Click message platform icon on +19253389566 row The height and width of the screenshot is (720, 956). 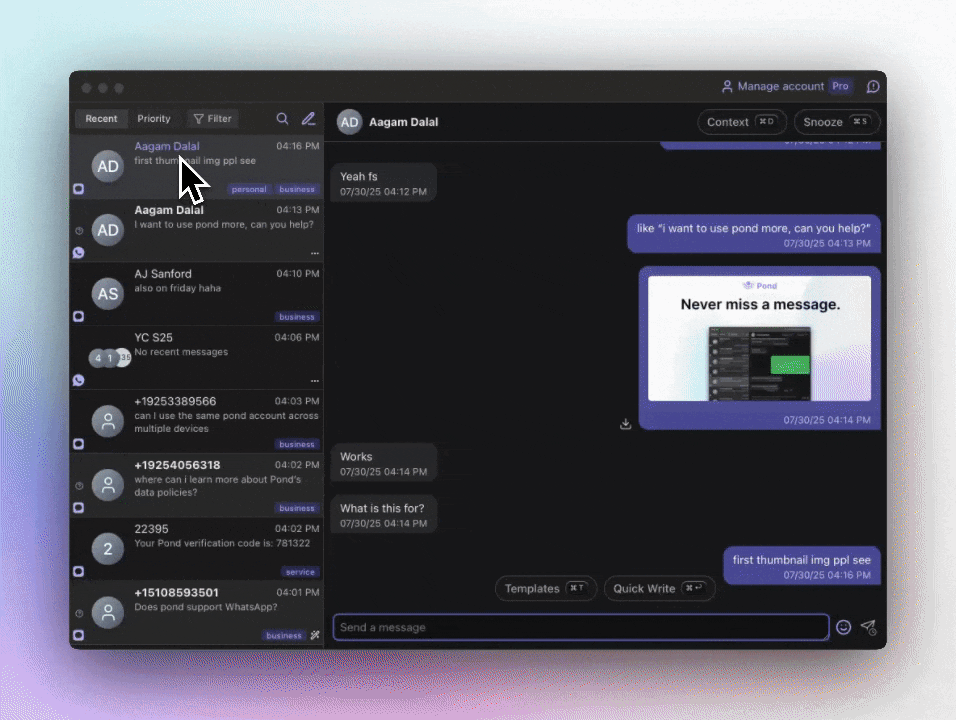coord(79,444)
